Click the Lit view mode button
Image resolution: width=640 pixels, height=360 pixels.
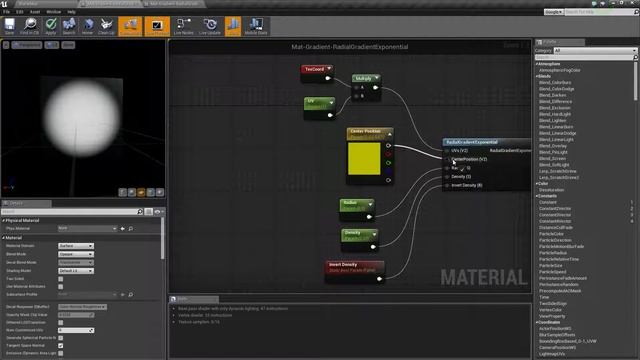coord(51,45)
